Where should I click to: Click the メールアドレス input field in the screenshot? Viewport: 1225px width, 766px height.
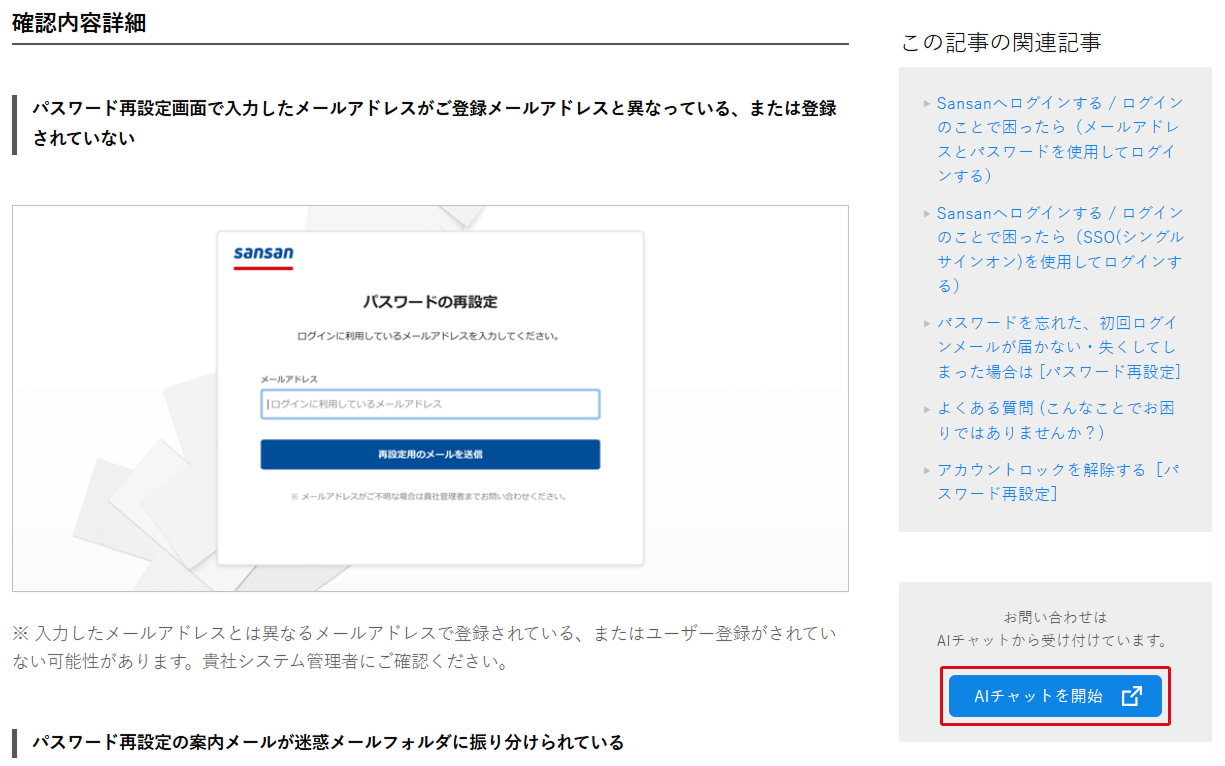click(430, 404)
